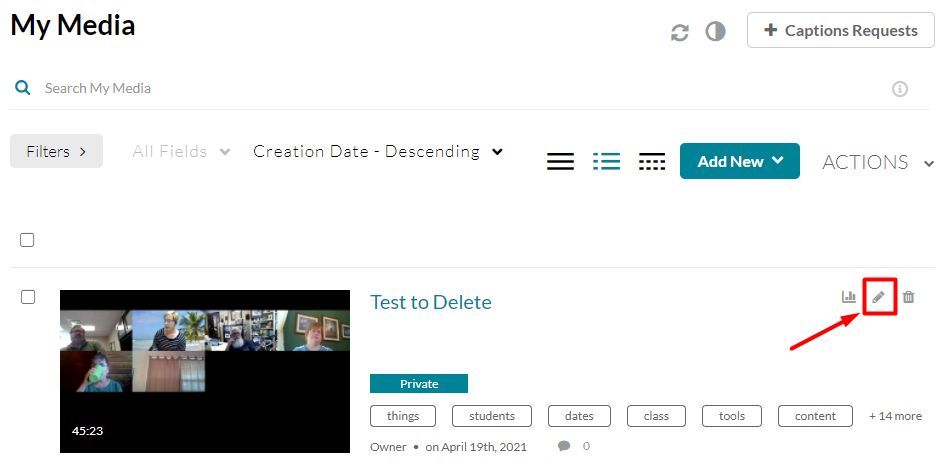The height and width of the screenshot is (468, 946).
Task: Expand the Filters panel
Action: (x=56, y=152)
